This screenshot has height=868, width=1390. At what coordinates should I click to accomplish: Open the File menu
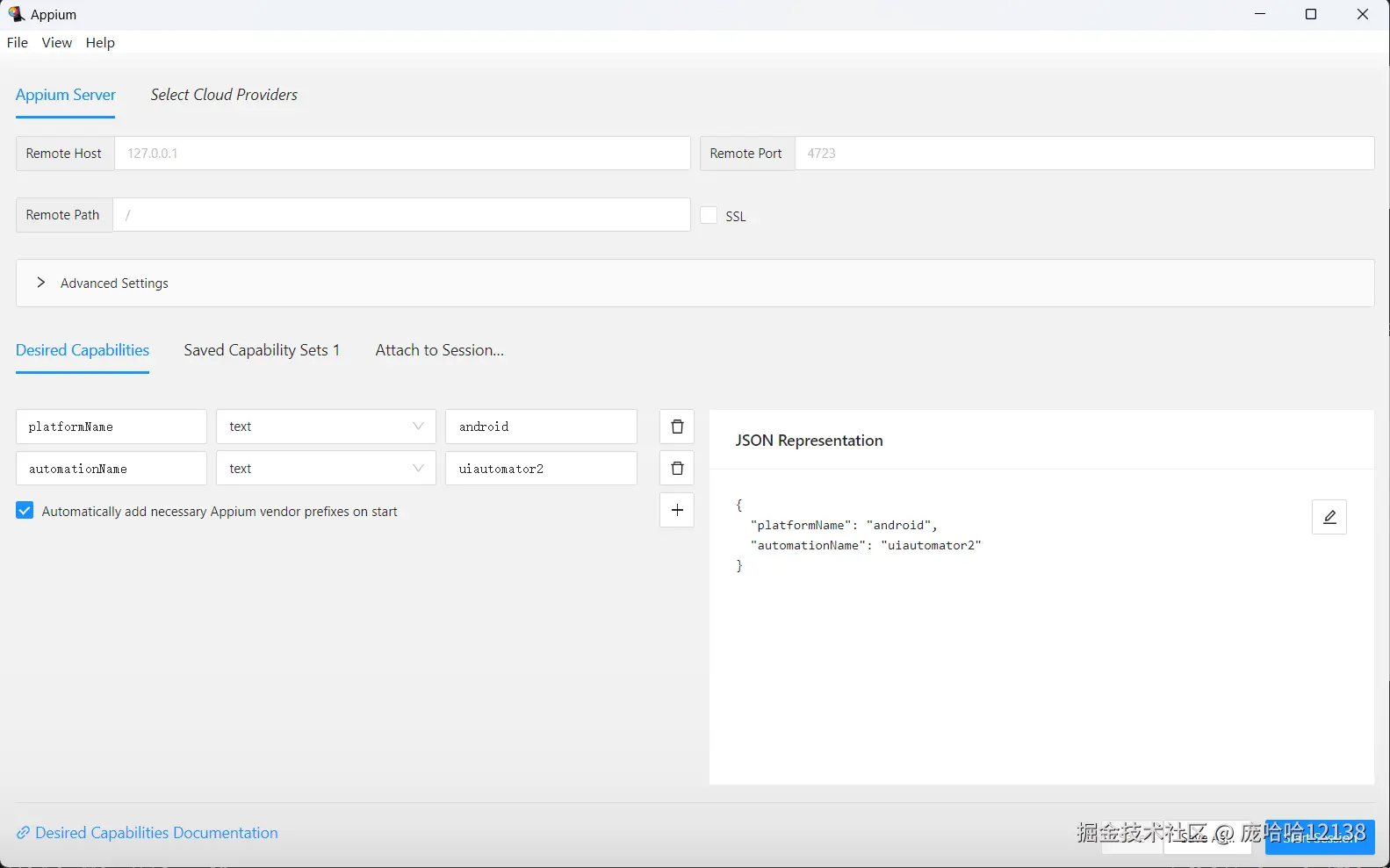[18, 42]
